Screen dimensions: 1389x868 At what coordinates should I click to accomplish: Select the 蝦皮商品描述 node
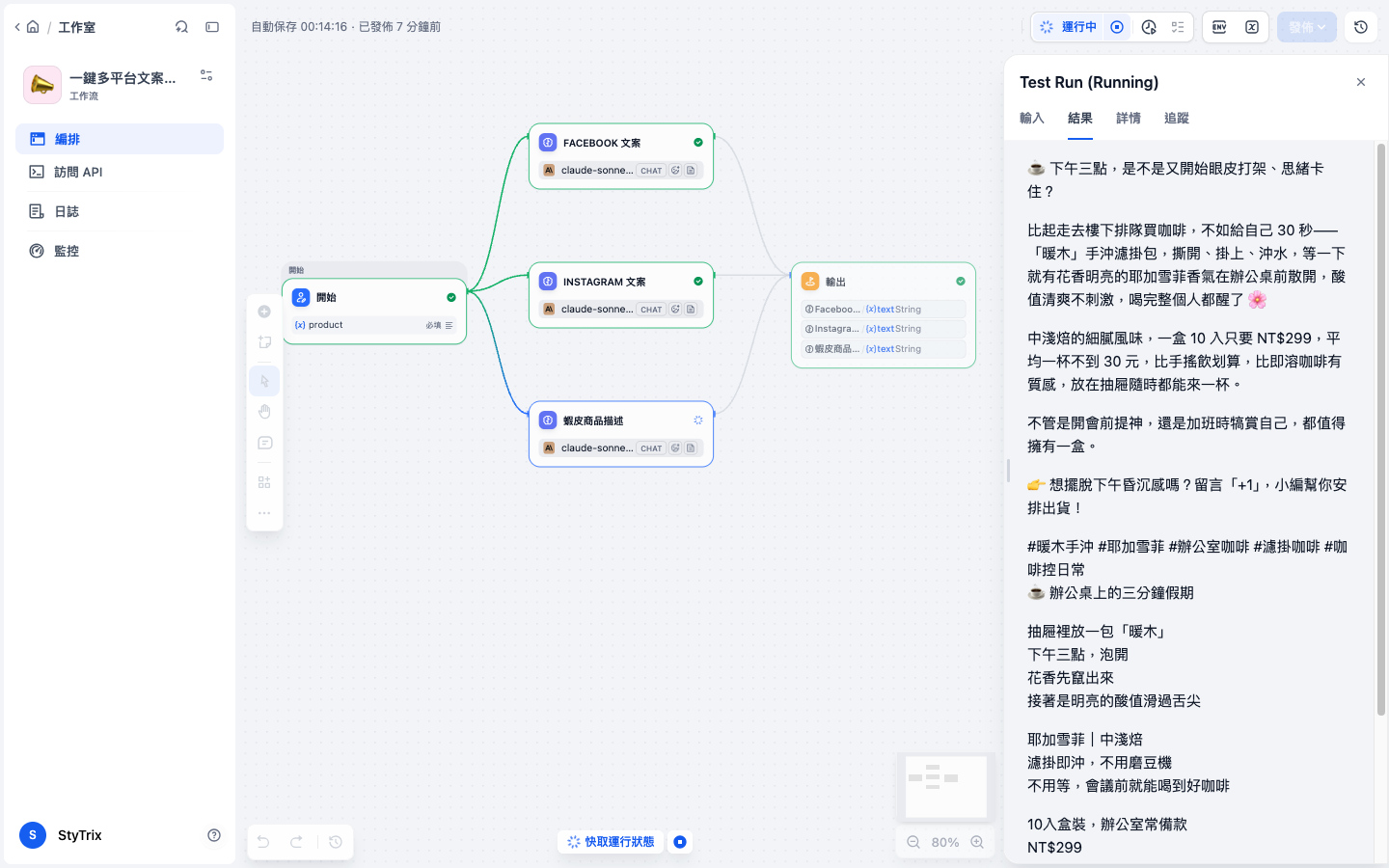pyautogui.click(x=621, y=434)
